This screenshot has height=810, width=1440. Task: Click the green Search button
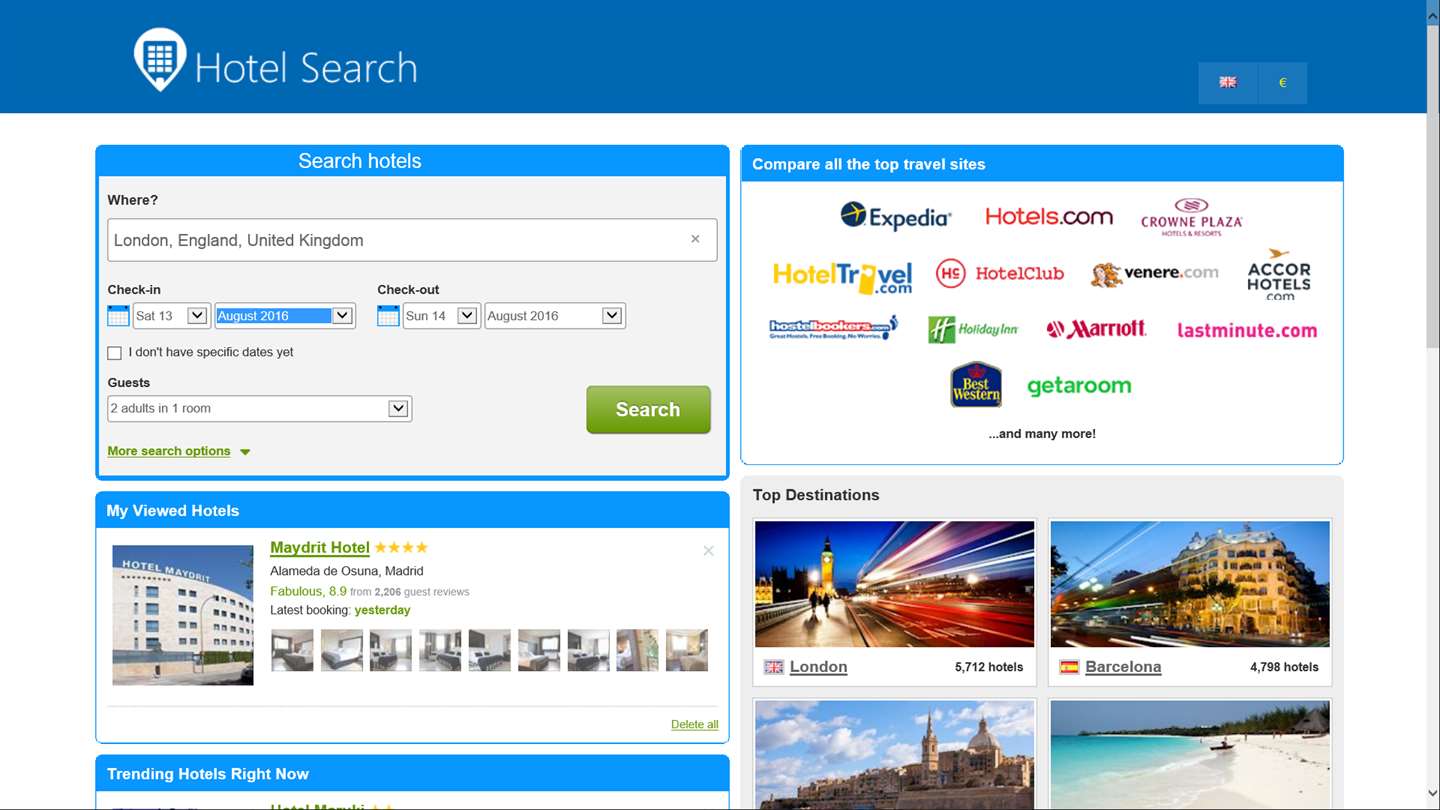click(648, 410)
